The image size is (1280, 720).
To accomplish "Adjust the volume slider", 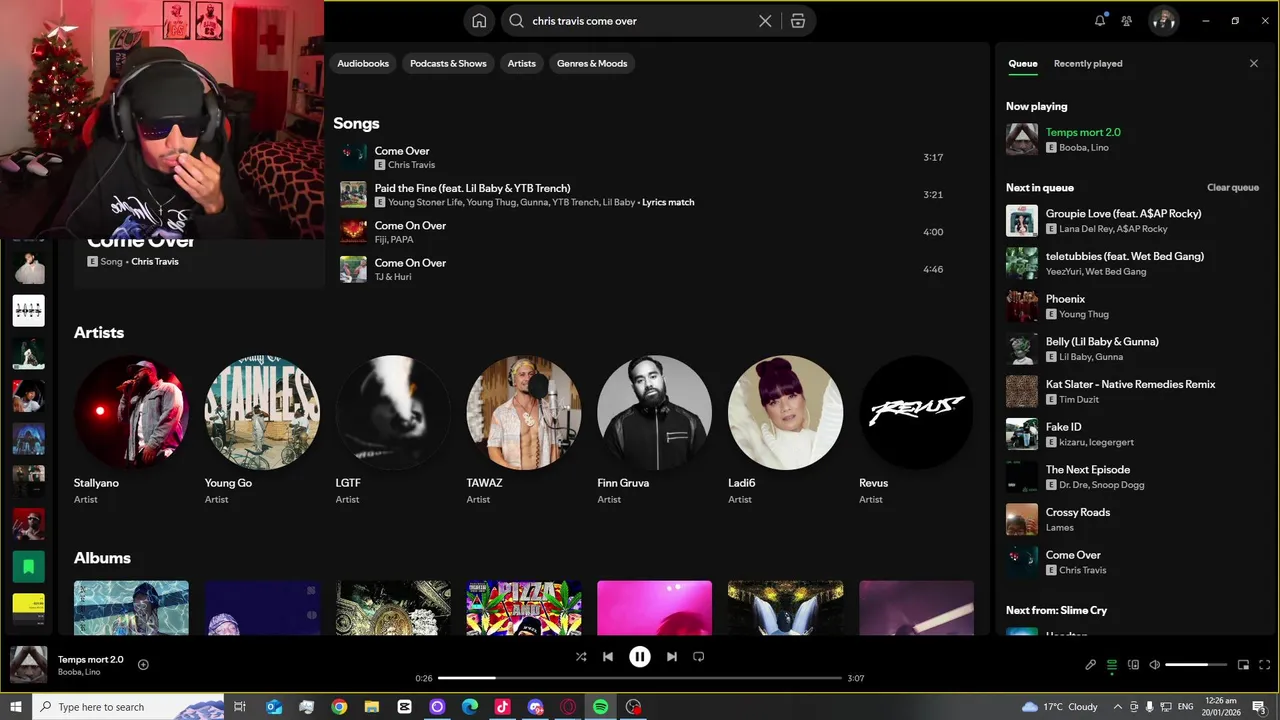I will [x=1196, y=665].
